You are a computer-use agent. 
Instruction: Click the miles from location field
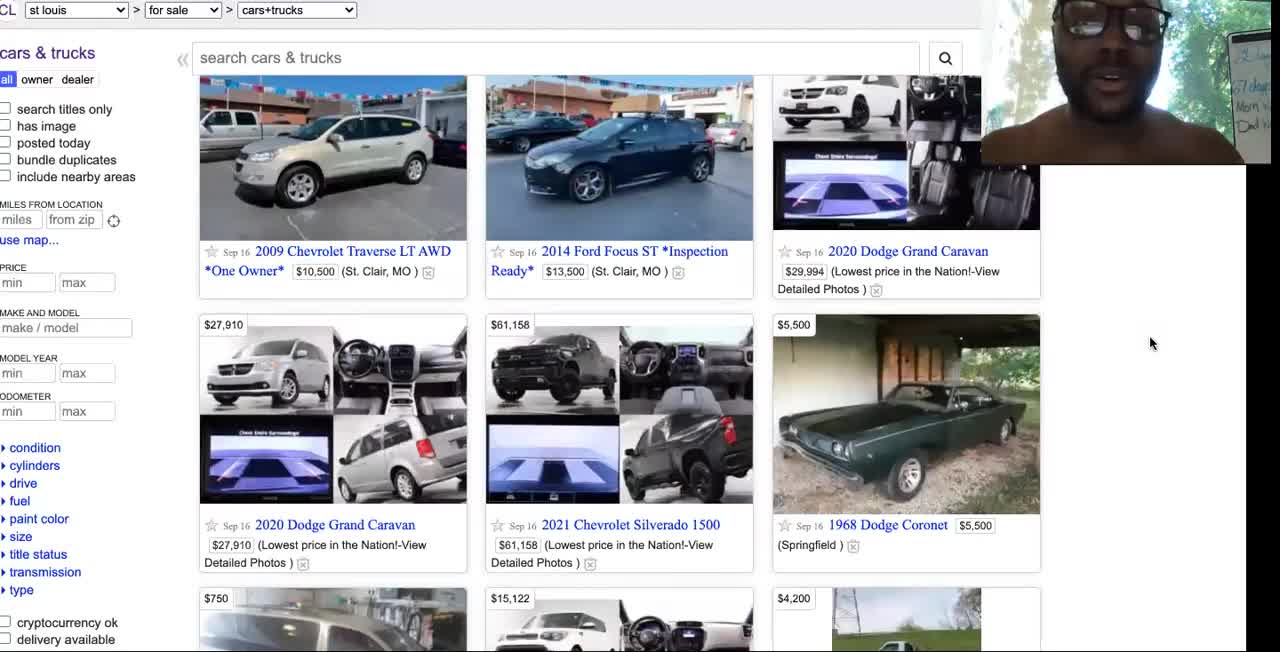(20, 220)
